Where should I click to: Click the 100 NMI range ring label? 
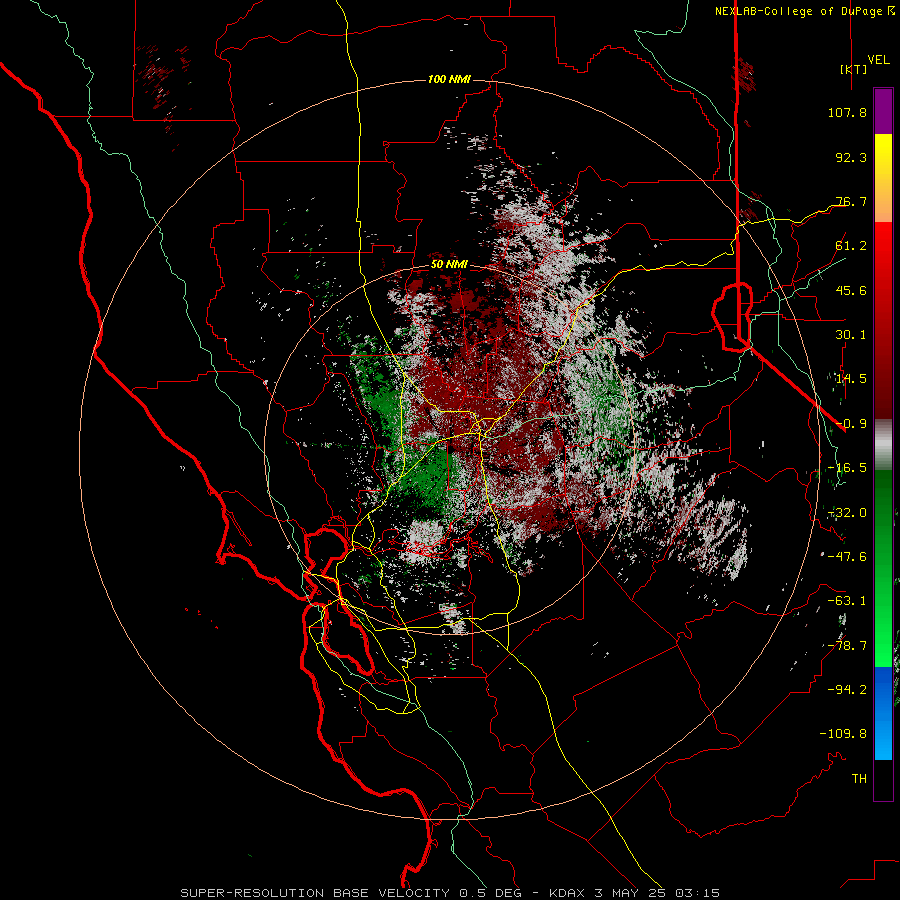point(449,79)
